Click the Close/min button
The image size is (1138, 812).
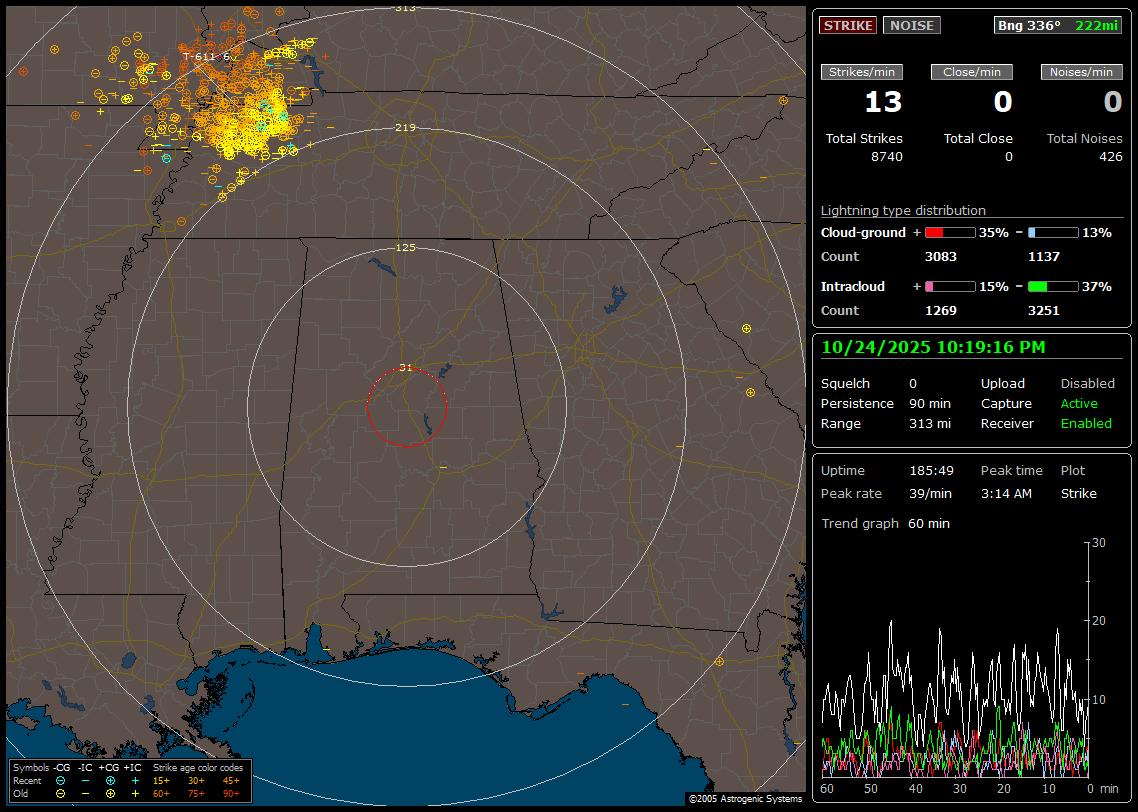972,72
